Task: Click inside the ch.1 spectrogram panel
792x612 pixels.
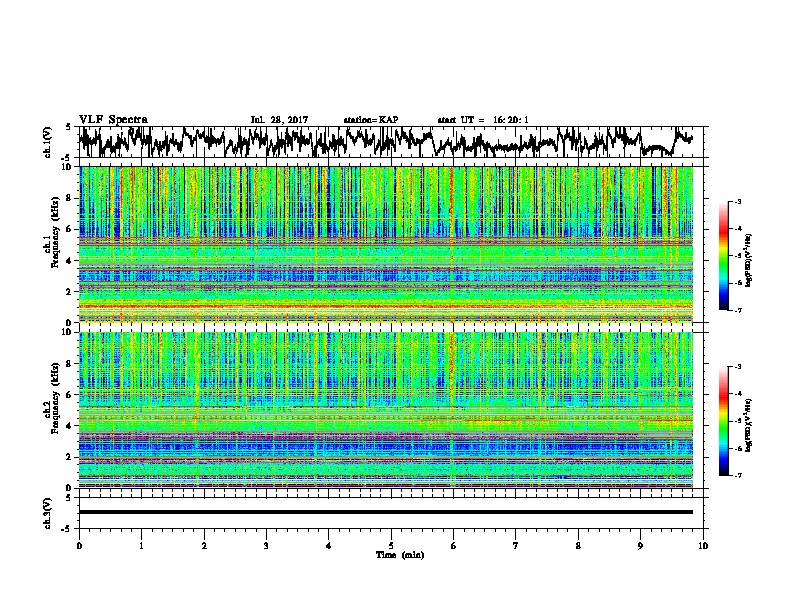Action: pyautogui.click(x=386, y=244)
